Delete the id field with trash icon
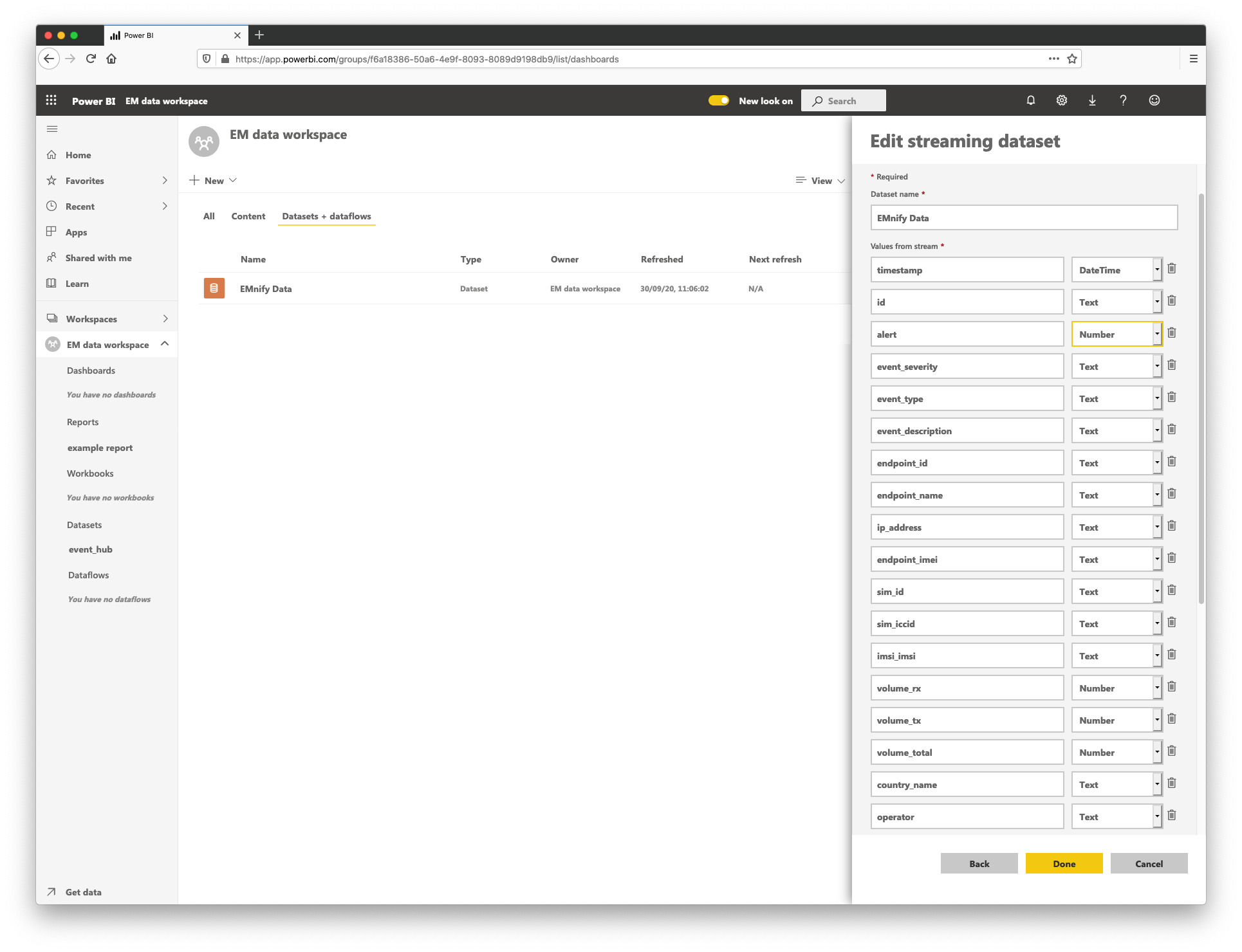 point(1172,301)
